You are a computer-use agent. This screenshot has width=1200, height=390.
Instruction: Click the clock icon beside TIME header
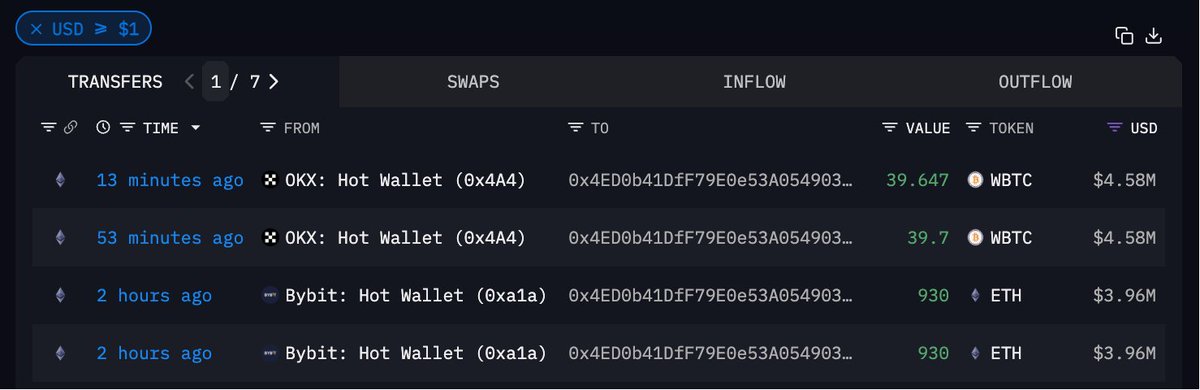click(103, 128)
